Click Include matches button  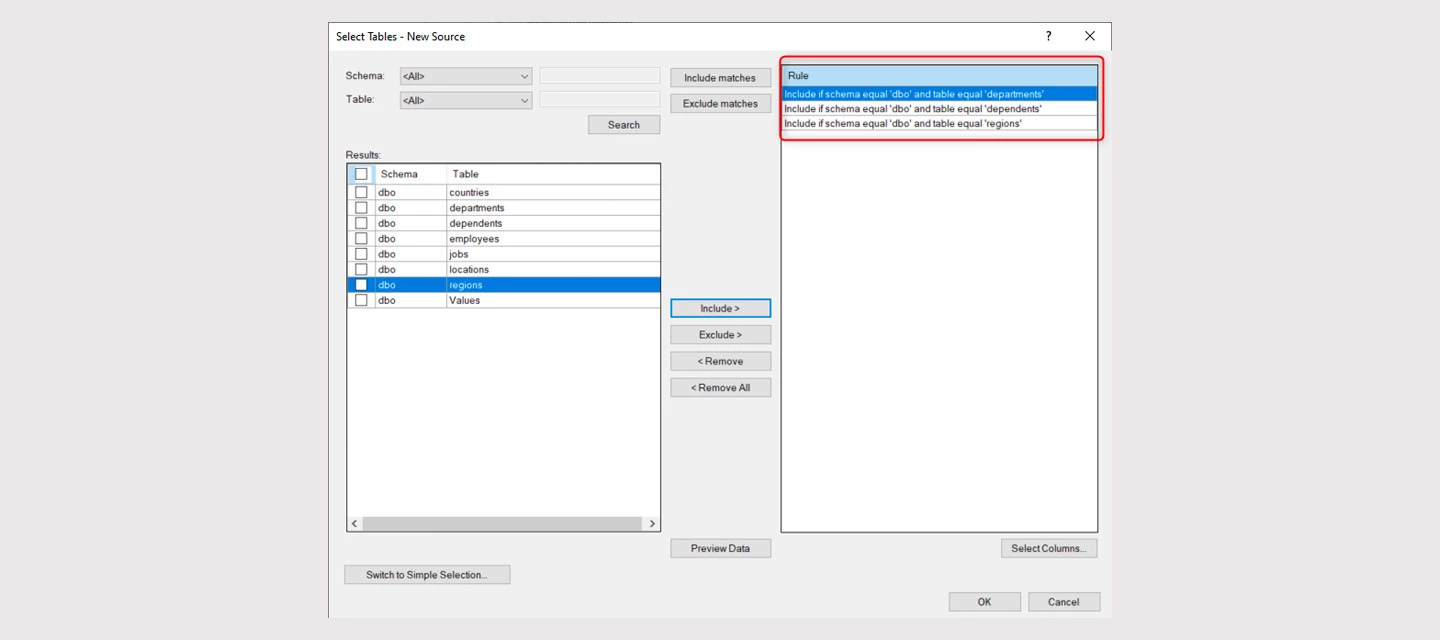tap(720, 78)
